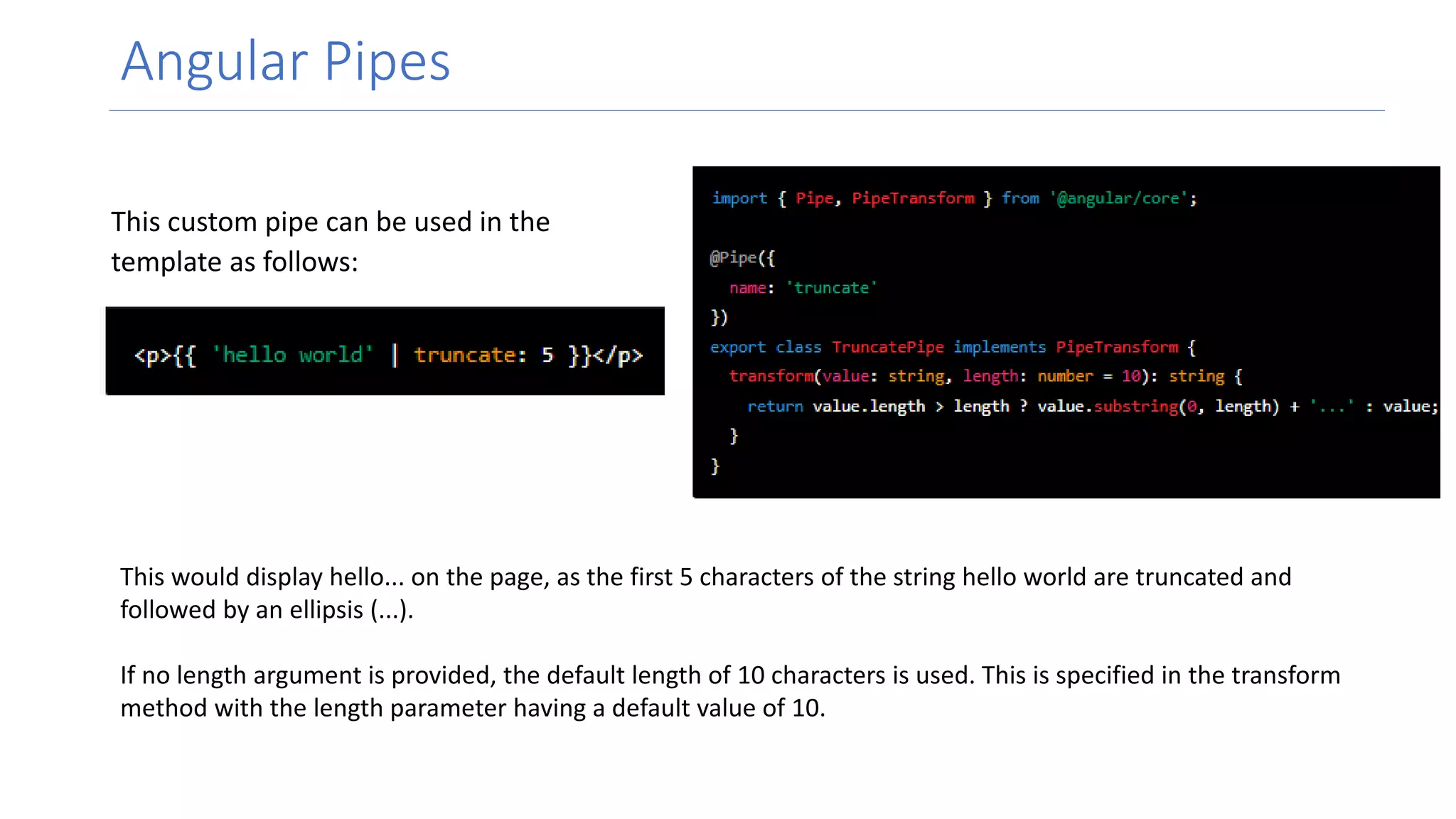Click 'PipeTransform' after implements keyword
Image resolution: width=1456 pixels, height=819 pixels.
tap(1116, 347)
